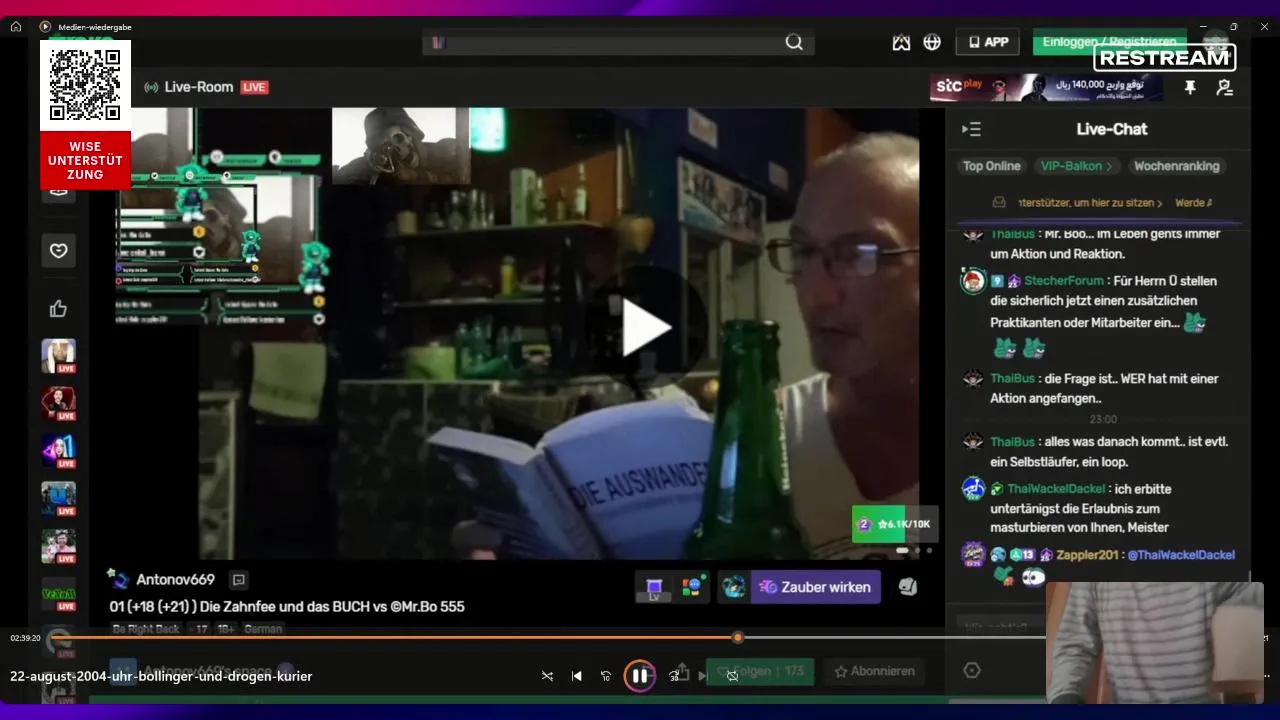This screenshot has width=1280, height=720.
Task: Click the Zappler201 username in chat
Action: click(1088, 555)
